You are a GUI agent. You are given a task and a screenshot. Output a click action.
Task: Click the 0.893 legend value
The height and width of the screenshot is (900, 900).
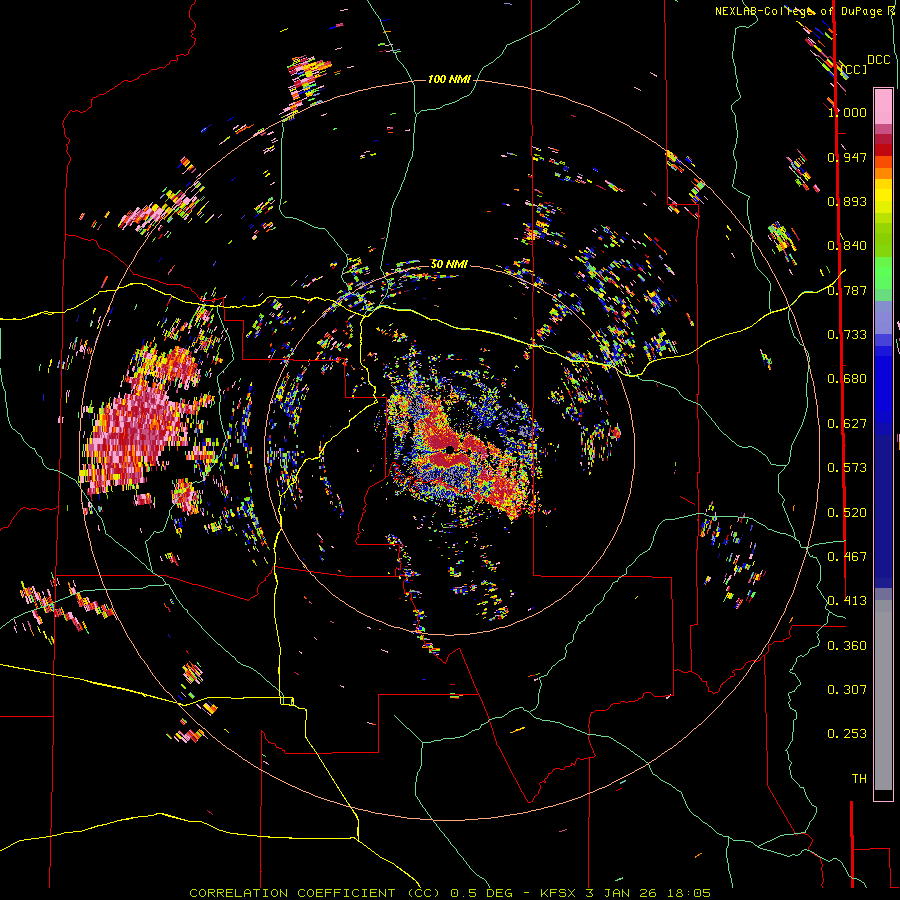(x=847, y=201)
